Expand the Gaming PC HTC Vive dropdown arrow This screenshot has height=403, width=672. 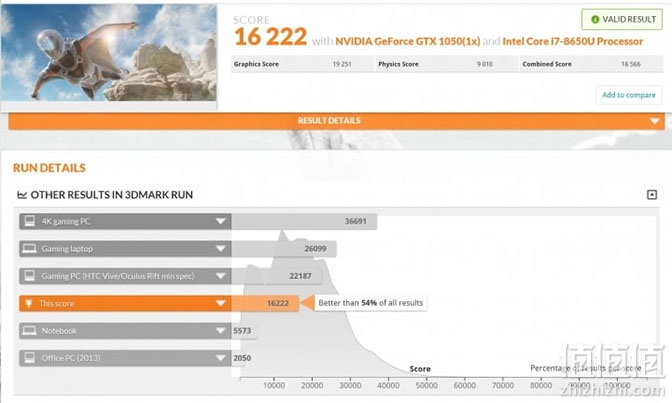pos(220,276)
